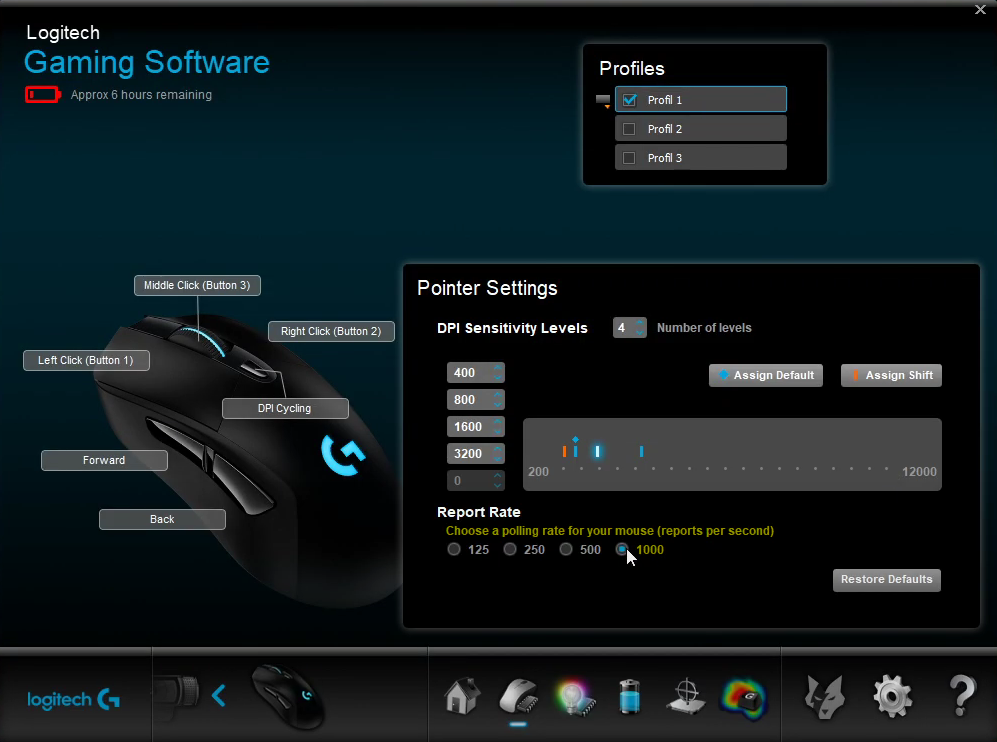
Task: Select the 1000 report rate
Action: tap(622, 549)
